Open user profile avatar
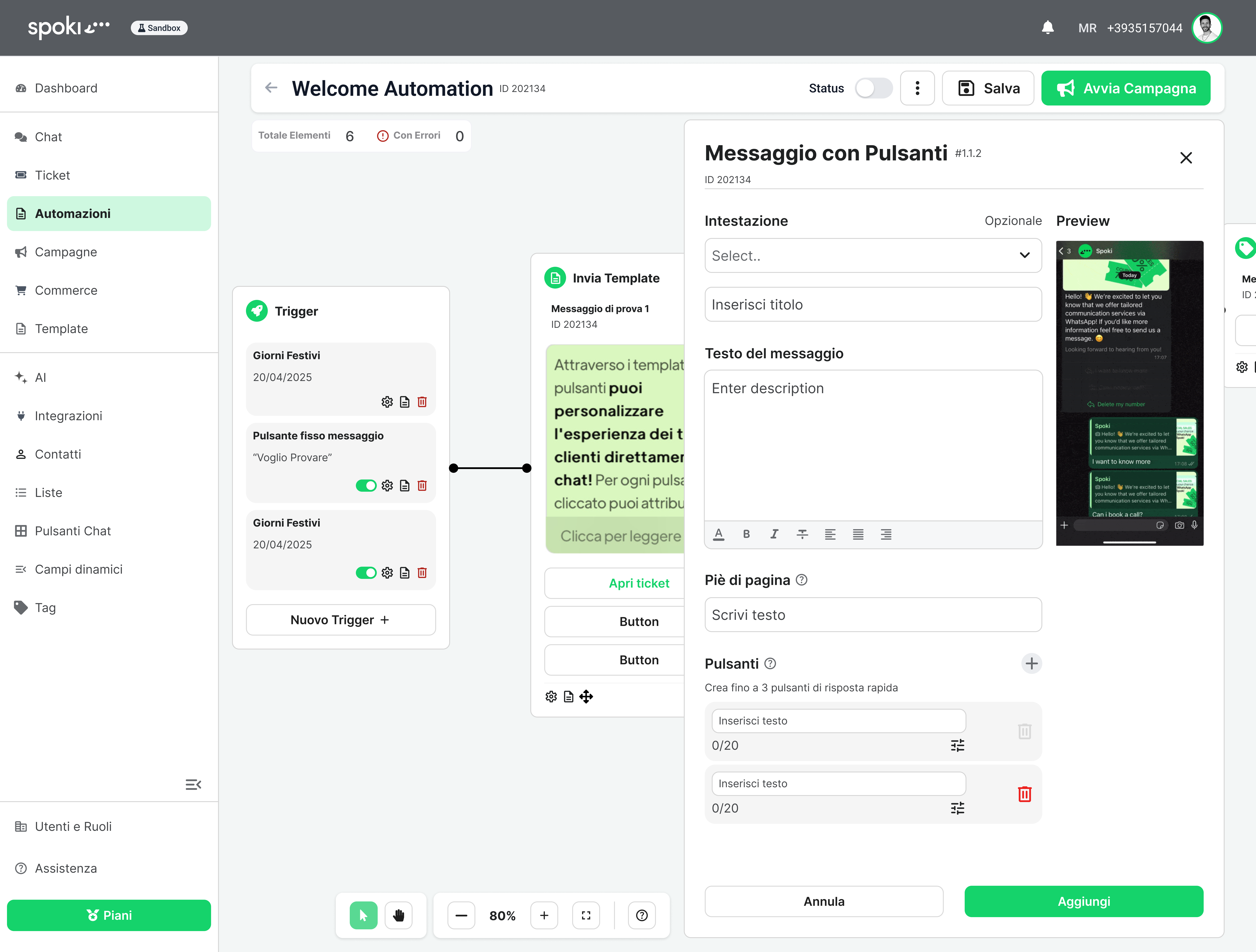The width and height of the screenshot is (1256, 952). 1207,28
